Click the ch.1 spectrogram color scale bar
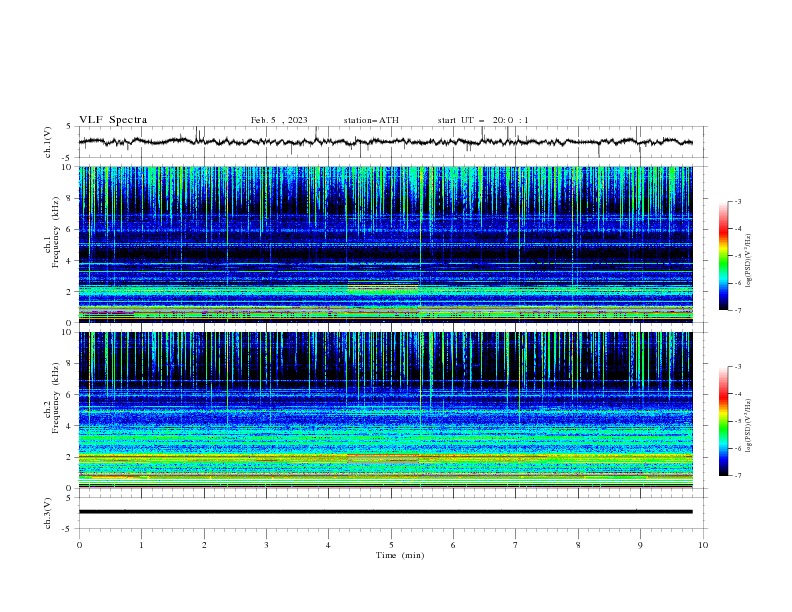Image resolution: width=792 pixels, height=612 pixels. [x=724, y=256]
